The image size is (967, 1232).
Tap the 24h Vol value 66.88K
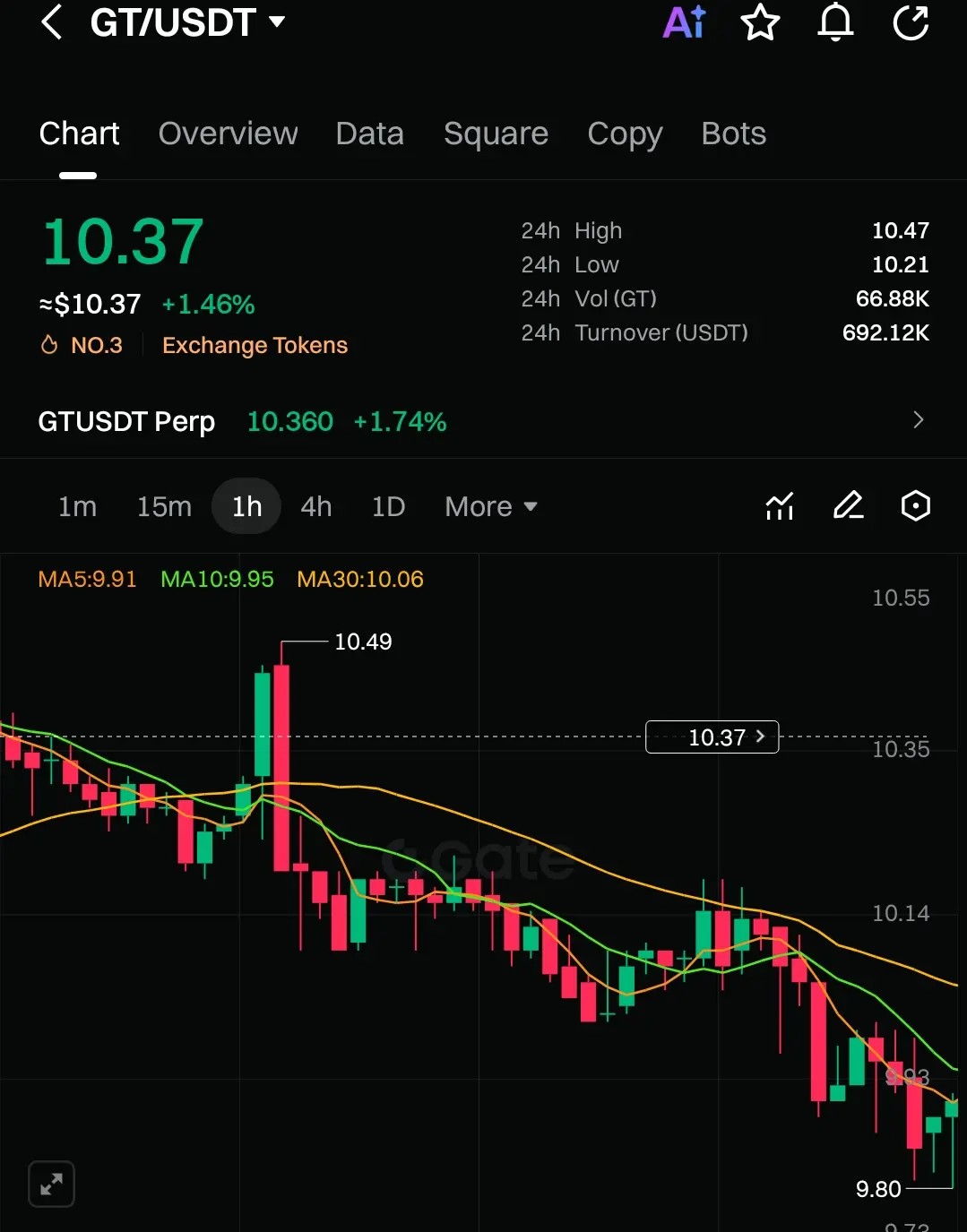pos(893,298)
